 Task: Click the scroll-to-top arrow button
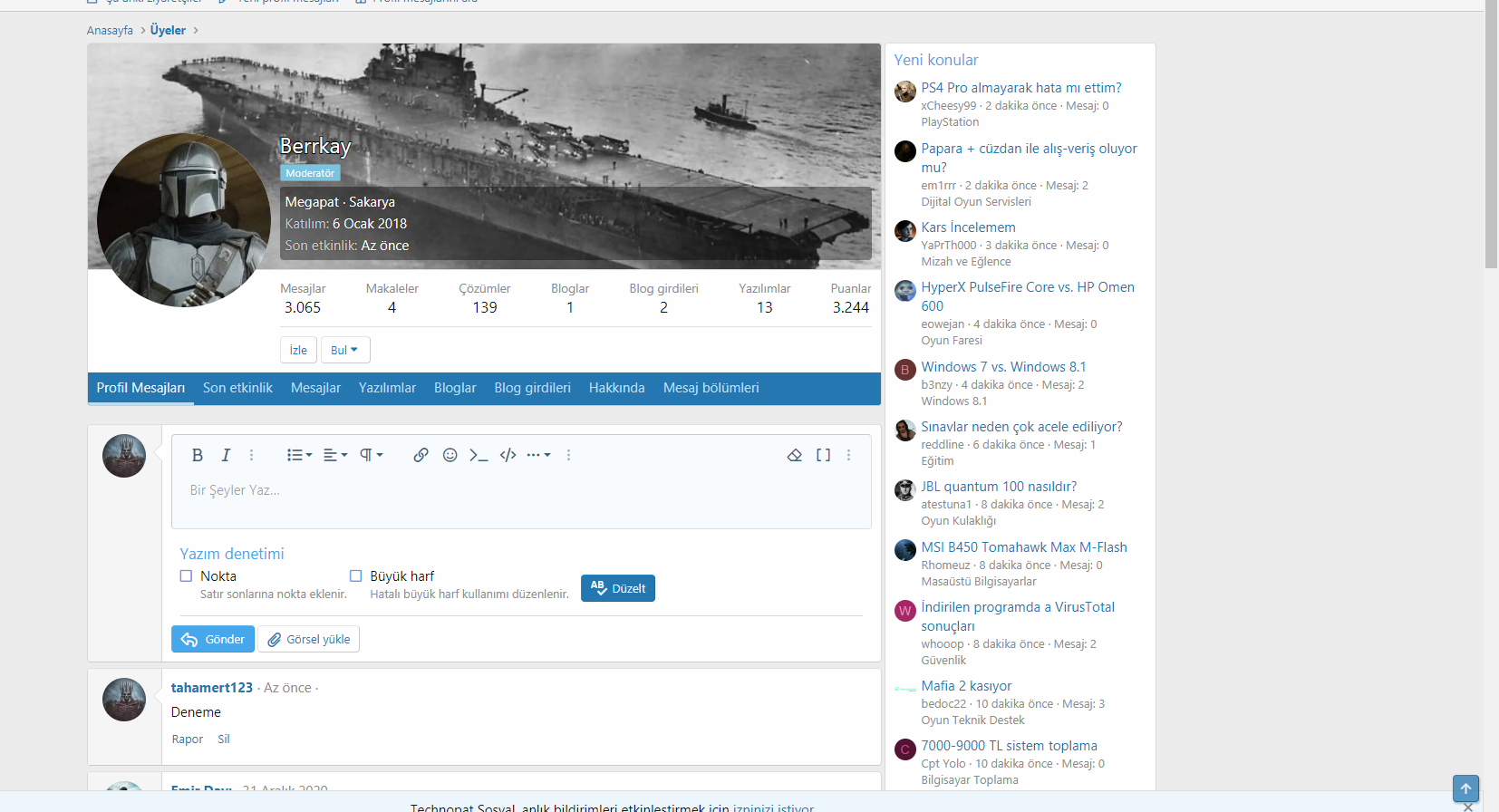1465,788
